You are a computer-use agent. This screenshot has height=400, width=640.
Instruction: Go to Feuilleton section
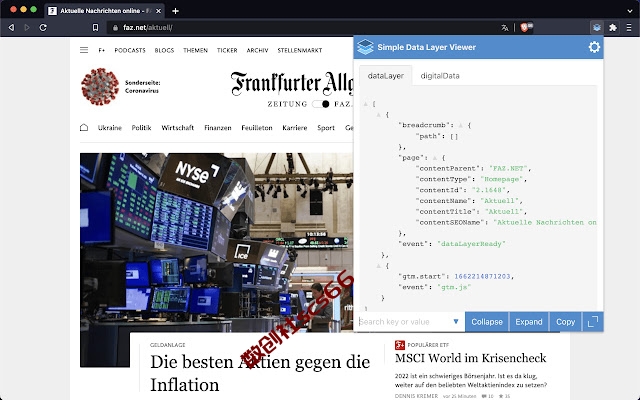257,128
